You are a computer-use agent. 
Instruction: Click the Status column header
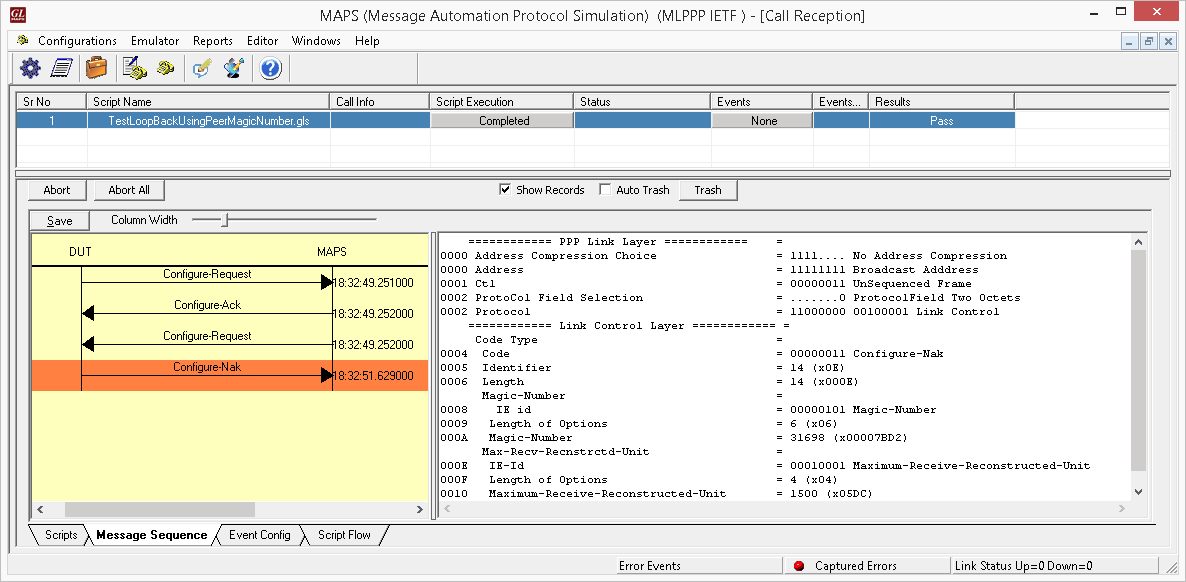(x=642, y=101)
